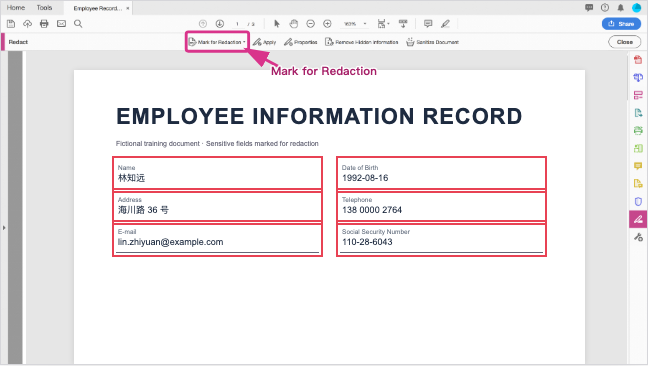Click the Help question mark icon
Viewport: 648px width, 366px height.
click(605, 8)
